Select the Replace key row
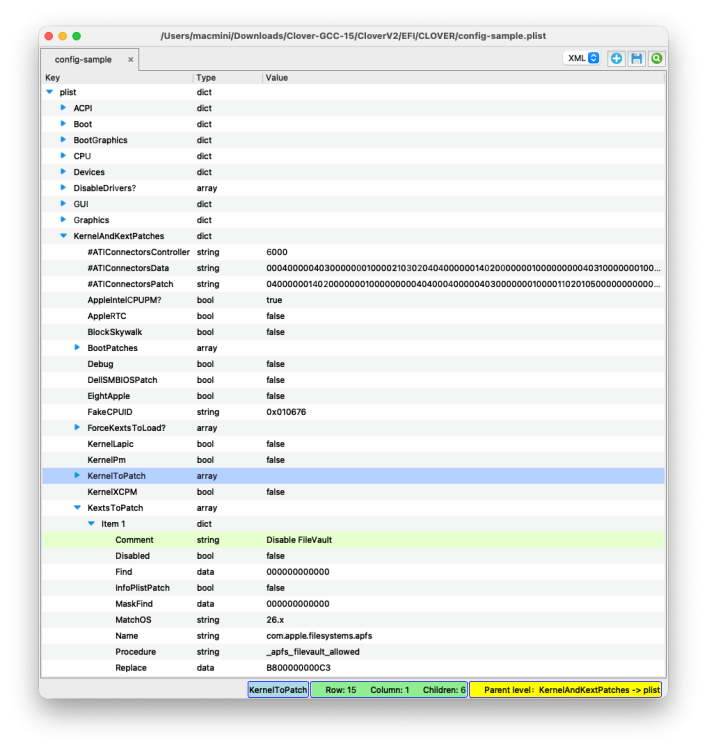Image resolution: width=707 pixels, height=750 pixels. (x=353, y=668)
